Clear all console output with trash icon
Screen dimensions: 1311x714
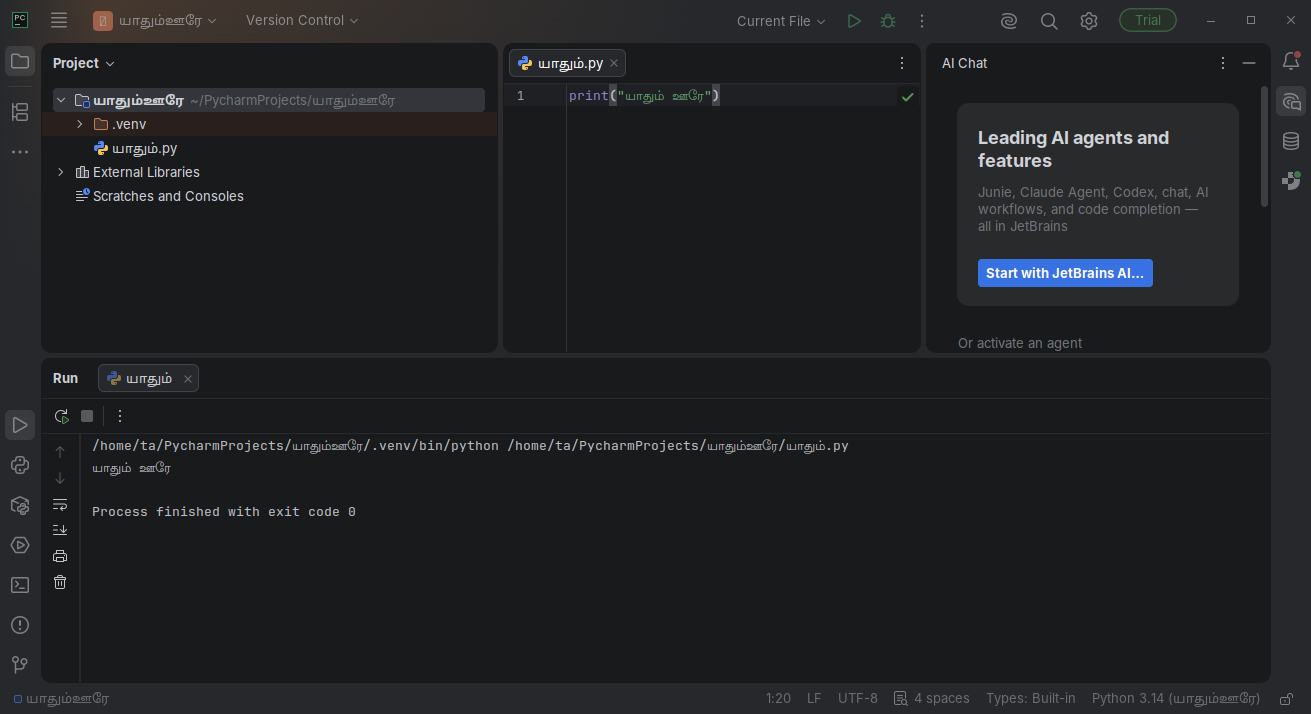point(60,582)
